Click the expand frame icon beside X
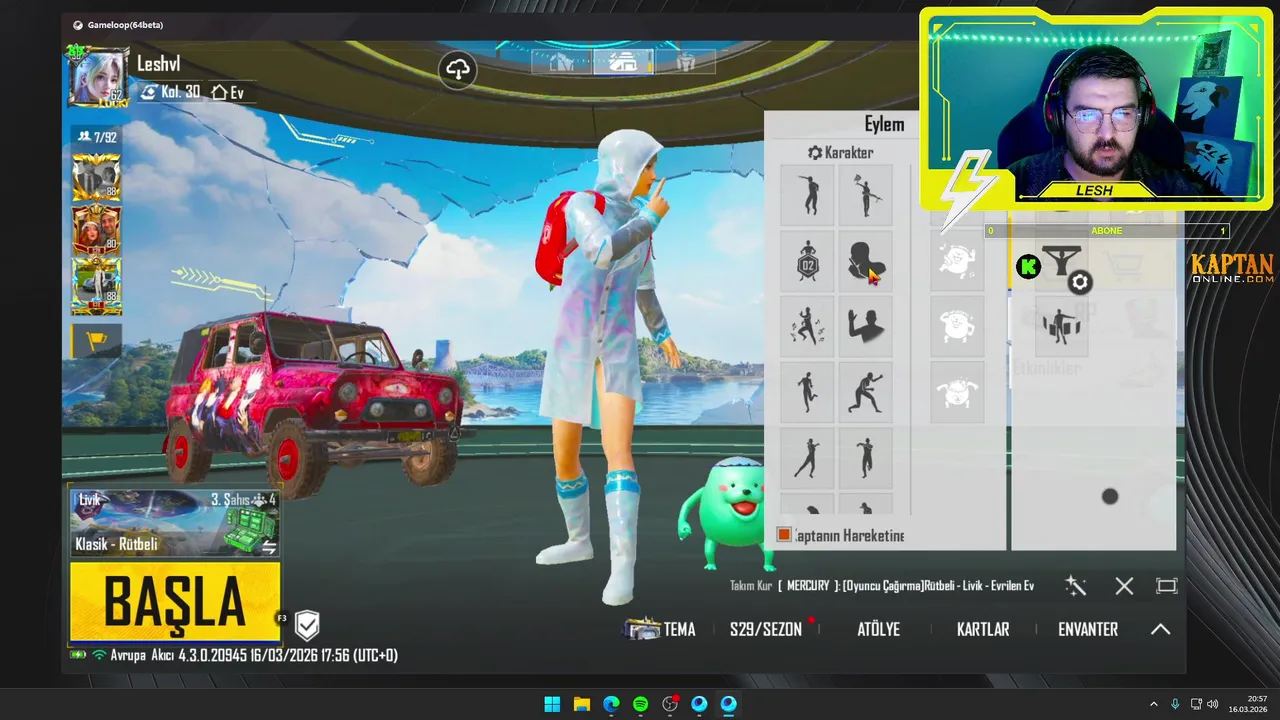This screenshot has width=1280, height=720. 1166,586
